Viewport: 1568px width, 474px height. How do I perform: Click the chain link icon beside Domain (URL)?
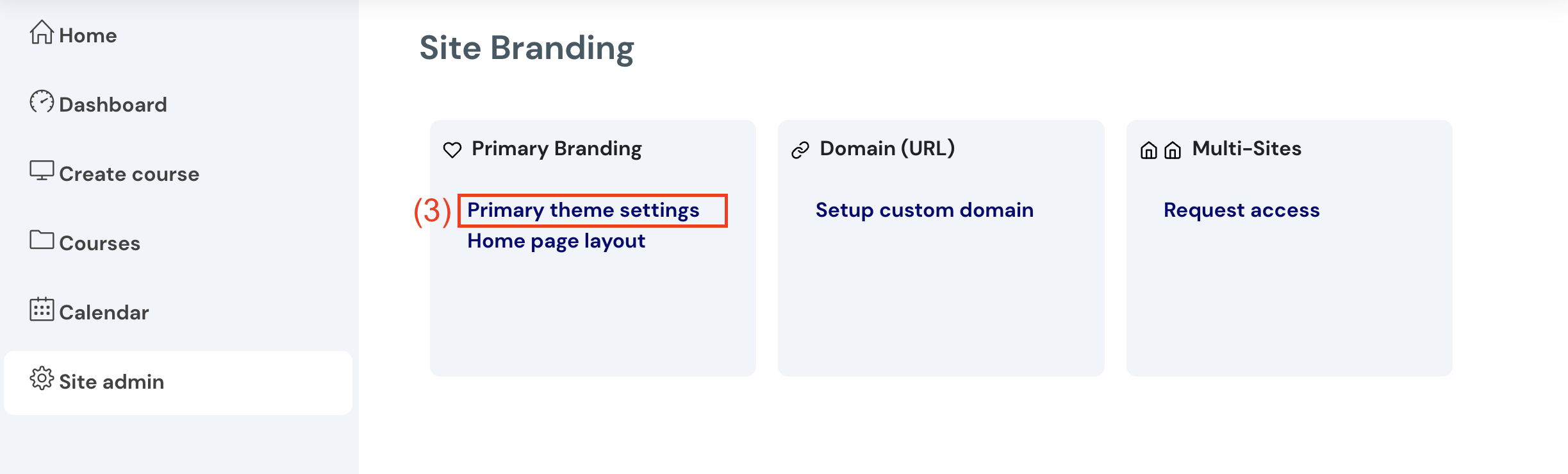[800, 150]
